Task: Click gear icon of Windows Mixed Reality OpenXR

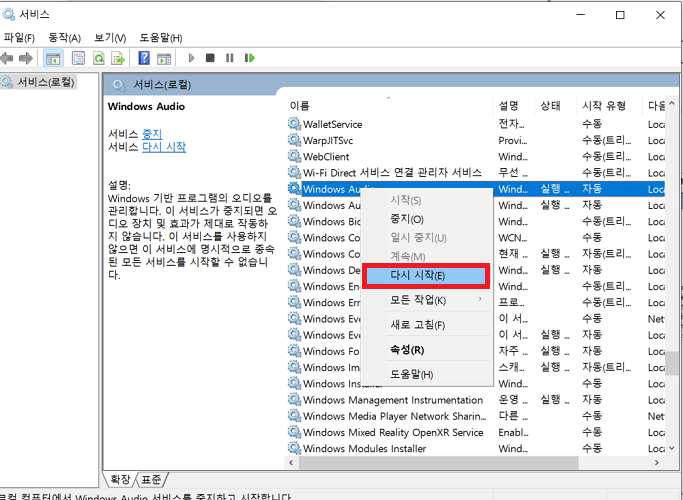Action: click(294, 432)
